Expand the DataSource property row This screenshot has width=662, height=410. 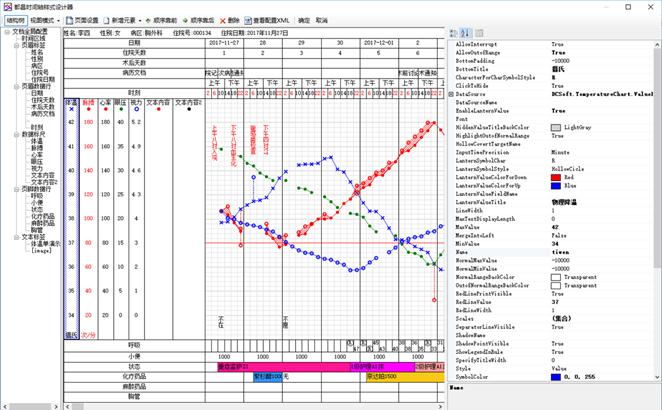tap(450, 93)
